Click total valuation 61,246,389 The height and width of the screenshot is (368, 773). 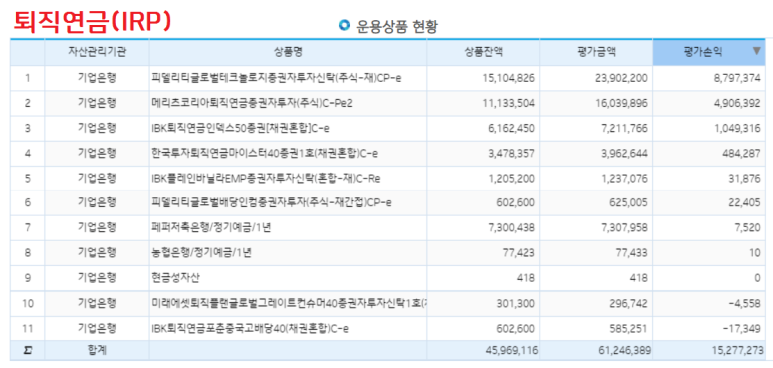(625, 351)
